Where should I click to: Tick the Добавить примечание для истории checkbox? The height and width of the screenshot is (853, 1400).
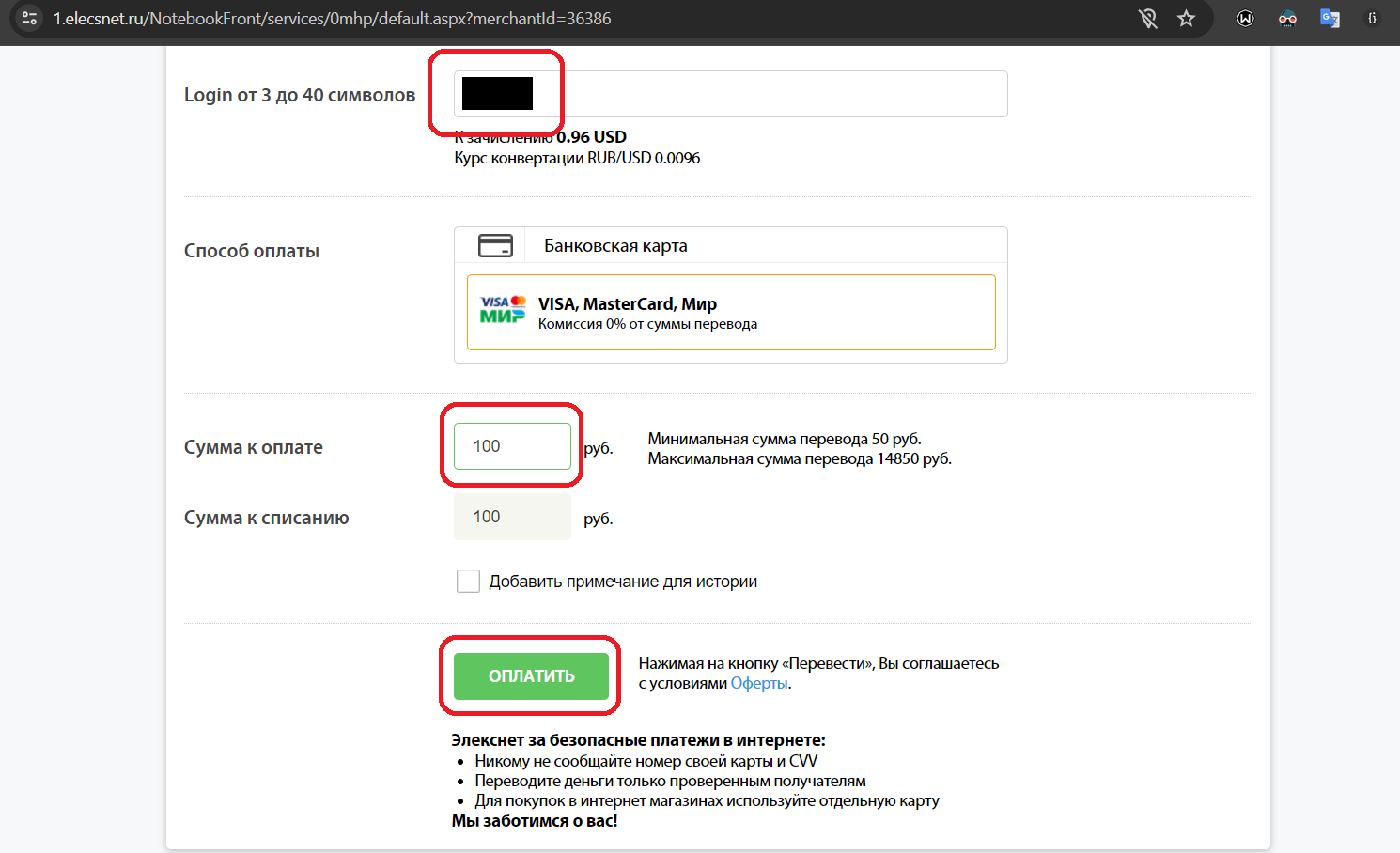(x=468, y=582)
